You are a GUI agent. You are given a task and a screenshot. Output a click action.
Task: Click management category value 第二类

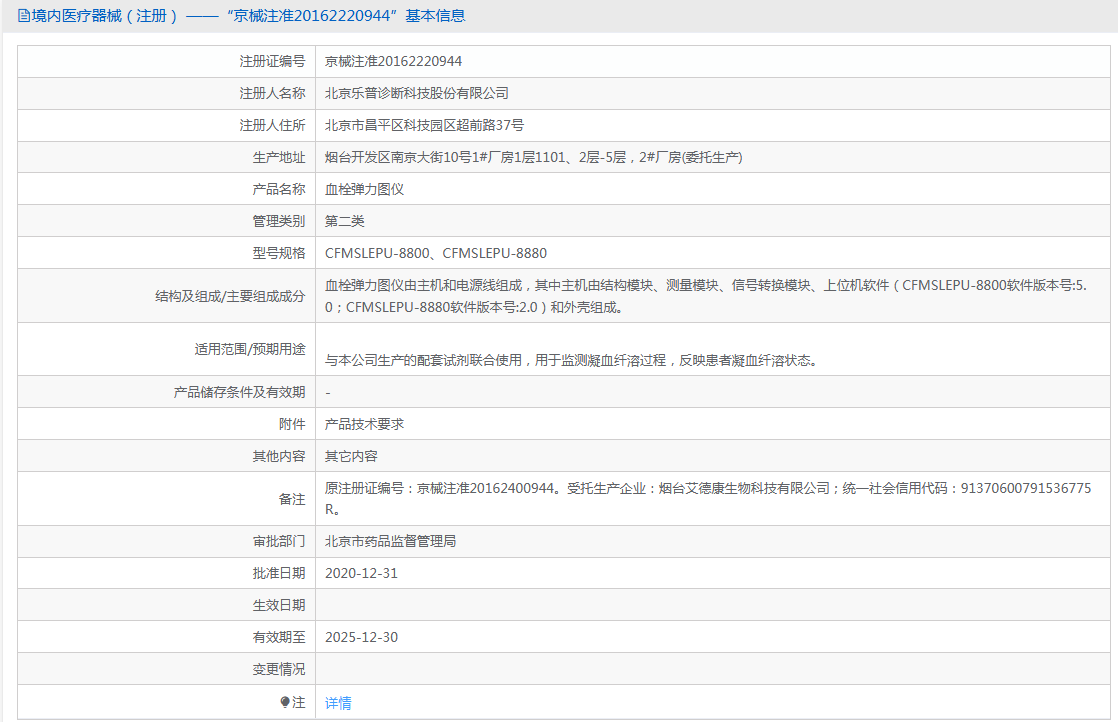344,222
